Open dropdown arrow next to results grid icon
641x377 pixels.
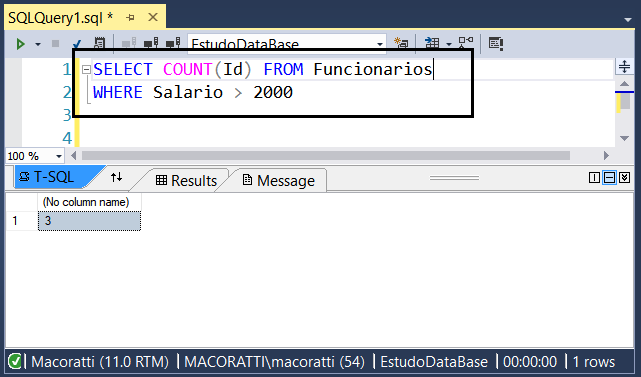tap(449, 44)
